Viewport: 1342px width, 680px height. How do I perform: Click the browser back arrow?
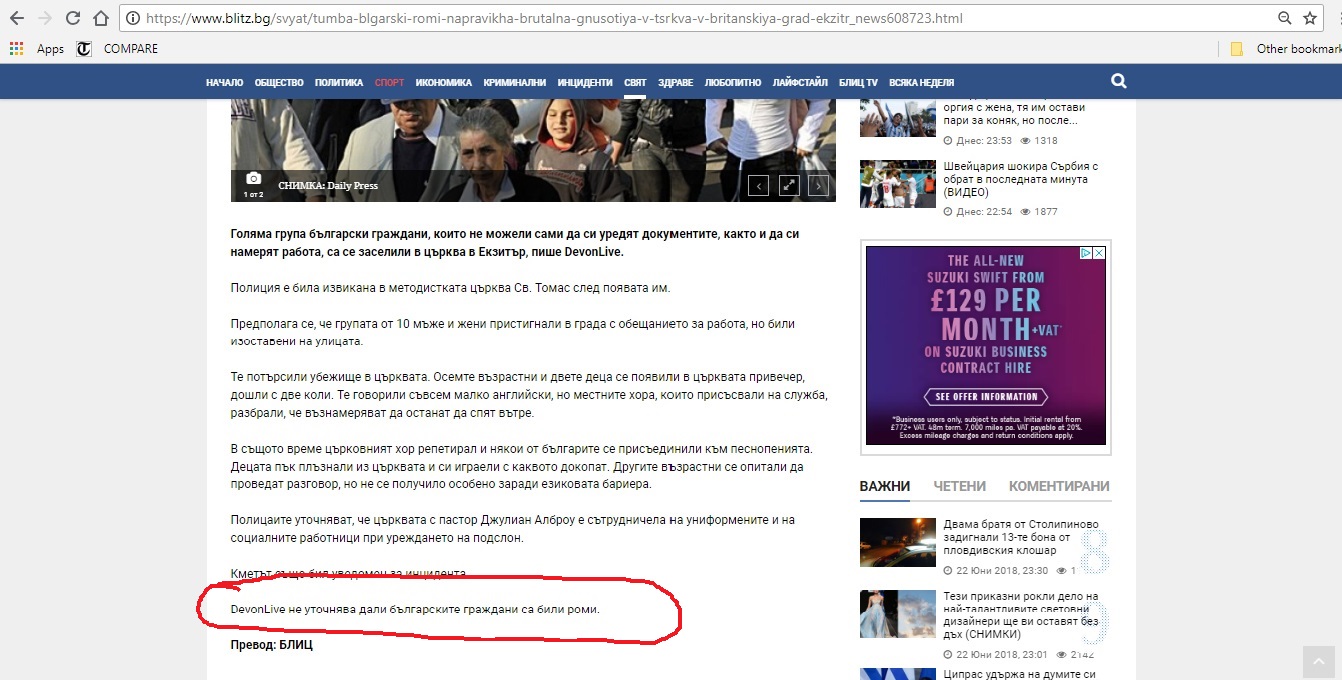[x=16, y=18]
